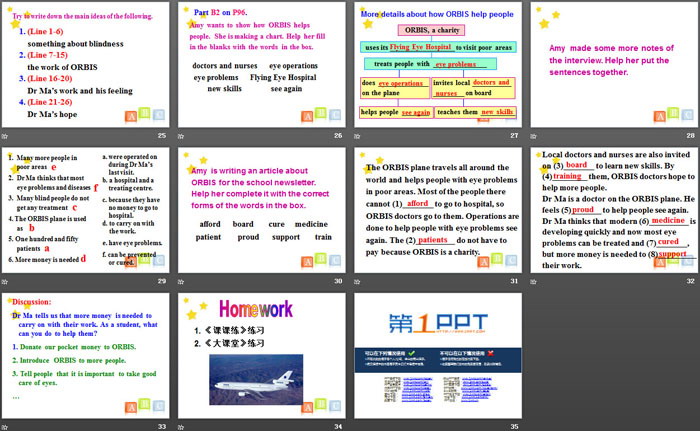700x431 pixels.
Task: Click animation star icon under slide 30
Action: point(181,281)
